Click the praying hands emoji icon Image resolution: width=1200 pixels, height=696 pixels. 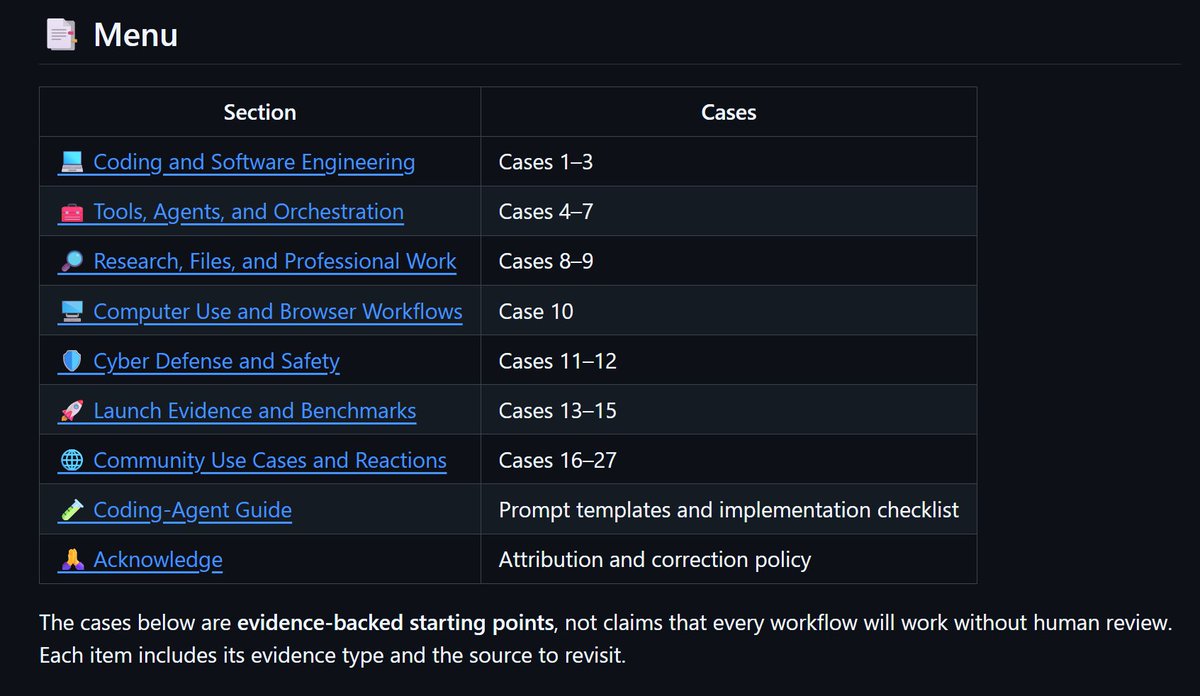coord(71,560)
